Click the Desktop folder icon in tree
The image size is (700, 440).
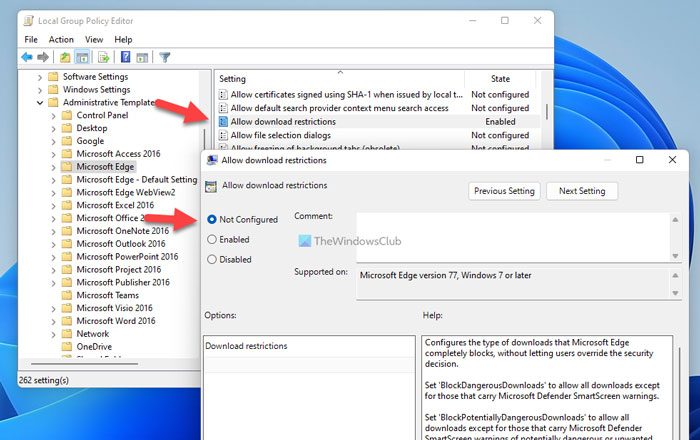click(67, 128)
